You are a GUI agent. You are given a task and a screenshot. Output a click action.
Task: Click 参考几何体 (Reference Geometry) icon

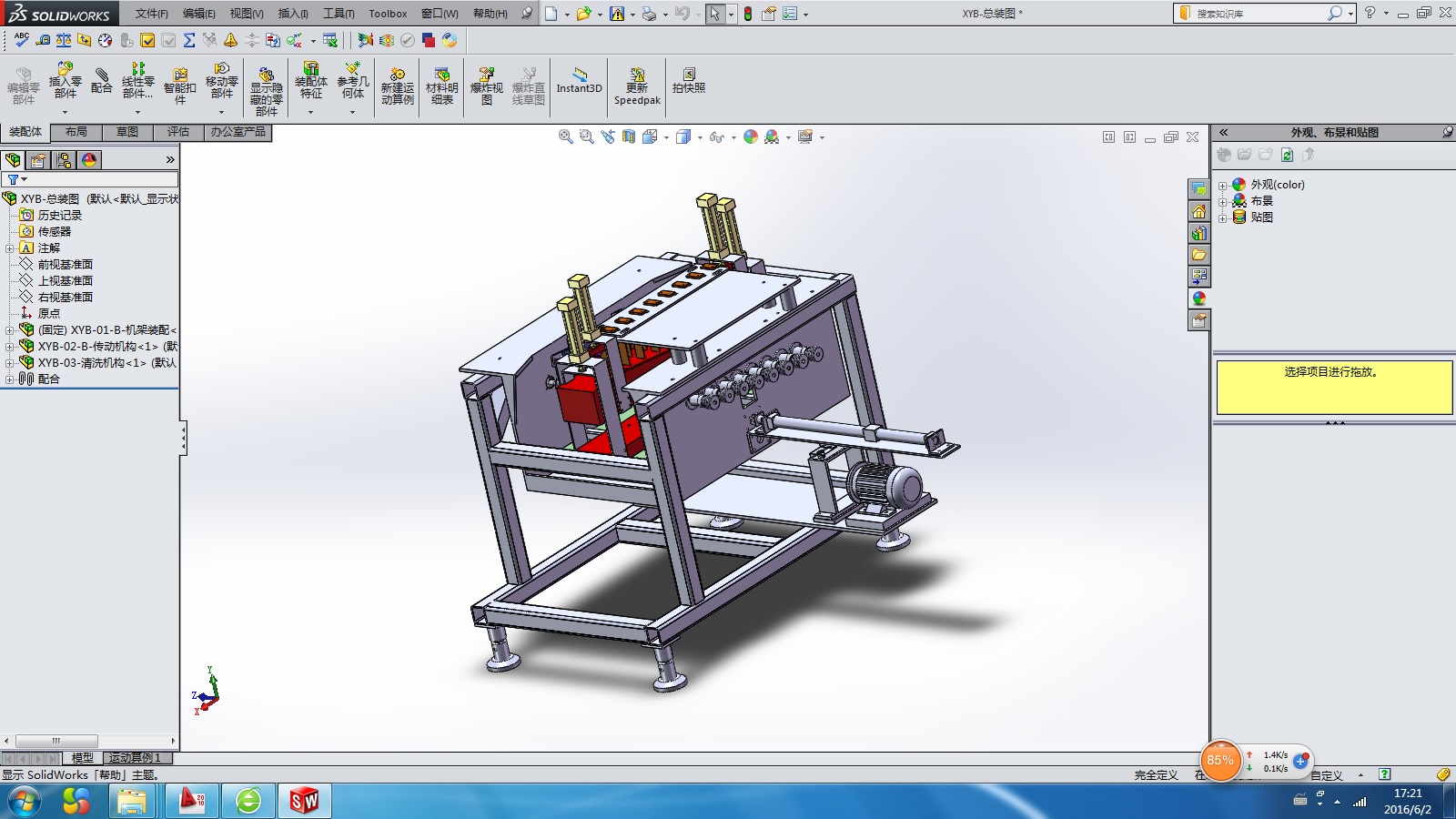click(353, 80)
